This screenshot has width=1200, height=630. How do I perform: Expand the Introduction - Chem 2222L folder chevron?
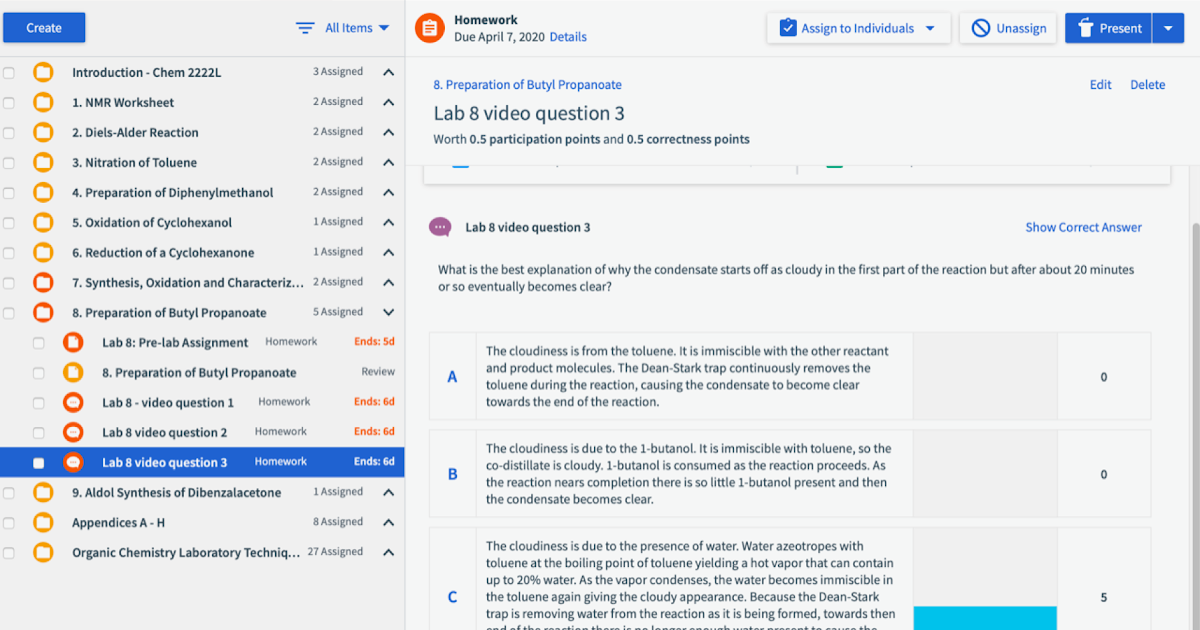(389, 72)
